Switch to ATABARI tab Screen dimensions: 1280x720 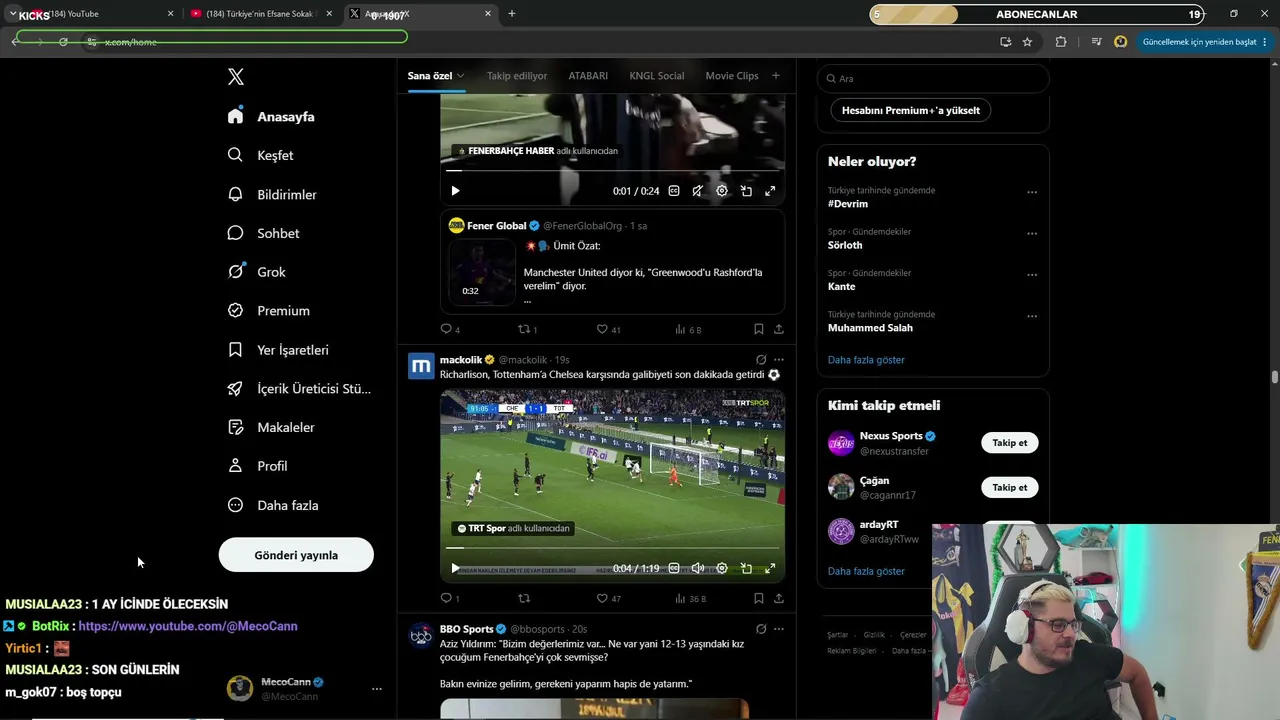[588, 76]
